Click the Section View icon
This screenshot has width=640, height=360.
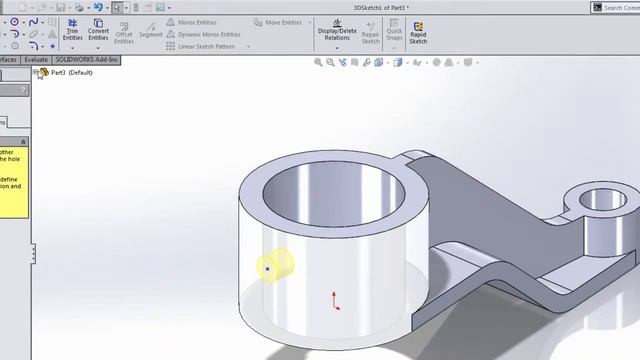click(x=355, y=62)
